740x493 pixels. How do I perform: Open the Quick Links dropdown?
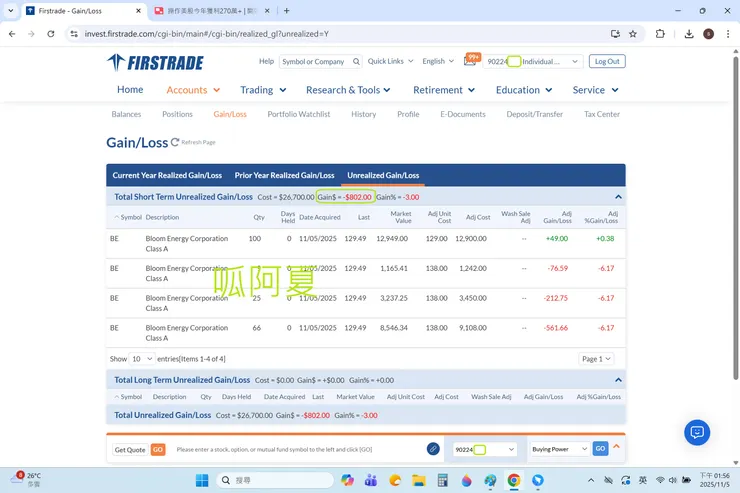(x=390, y=61)
